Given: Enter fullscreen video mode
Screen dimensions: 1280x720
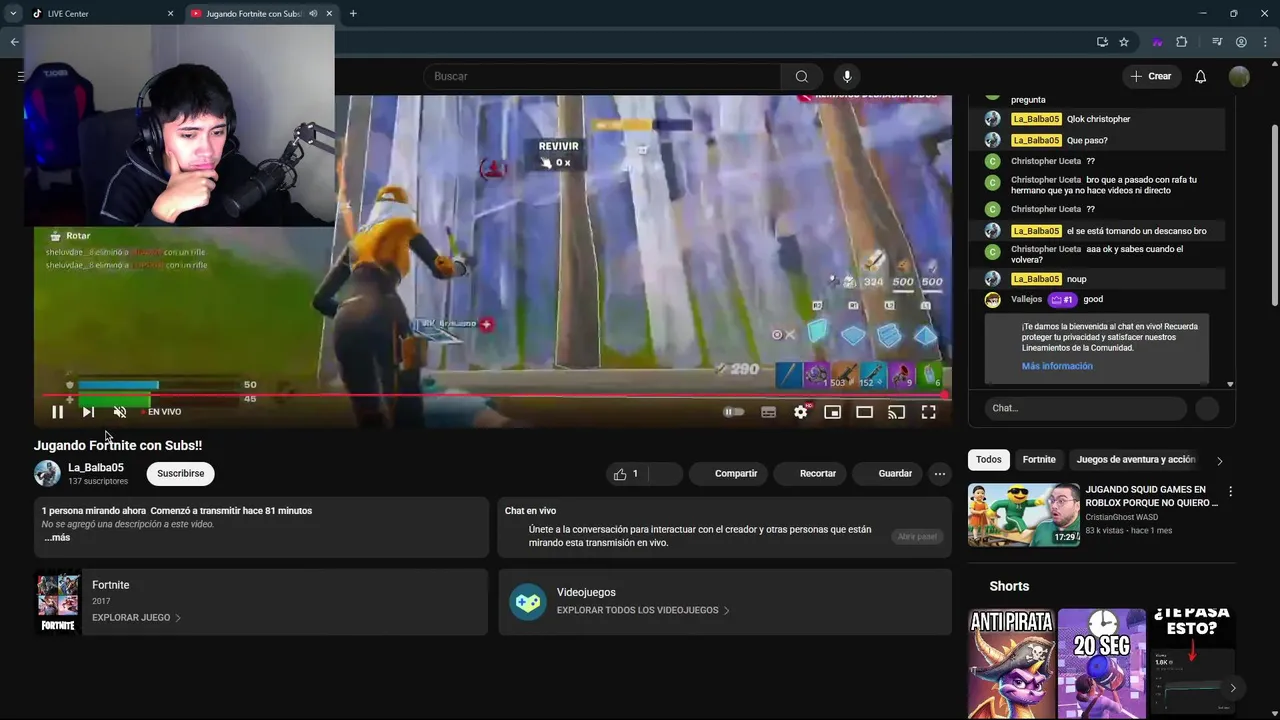Looking at the screenshot, I should pos(928,412).
